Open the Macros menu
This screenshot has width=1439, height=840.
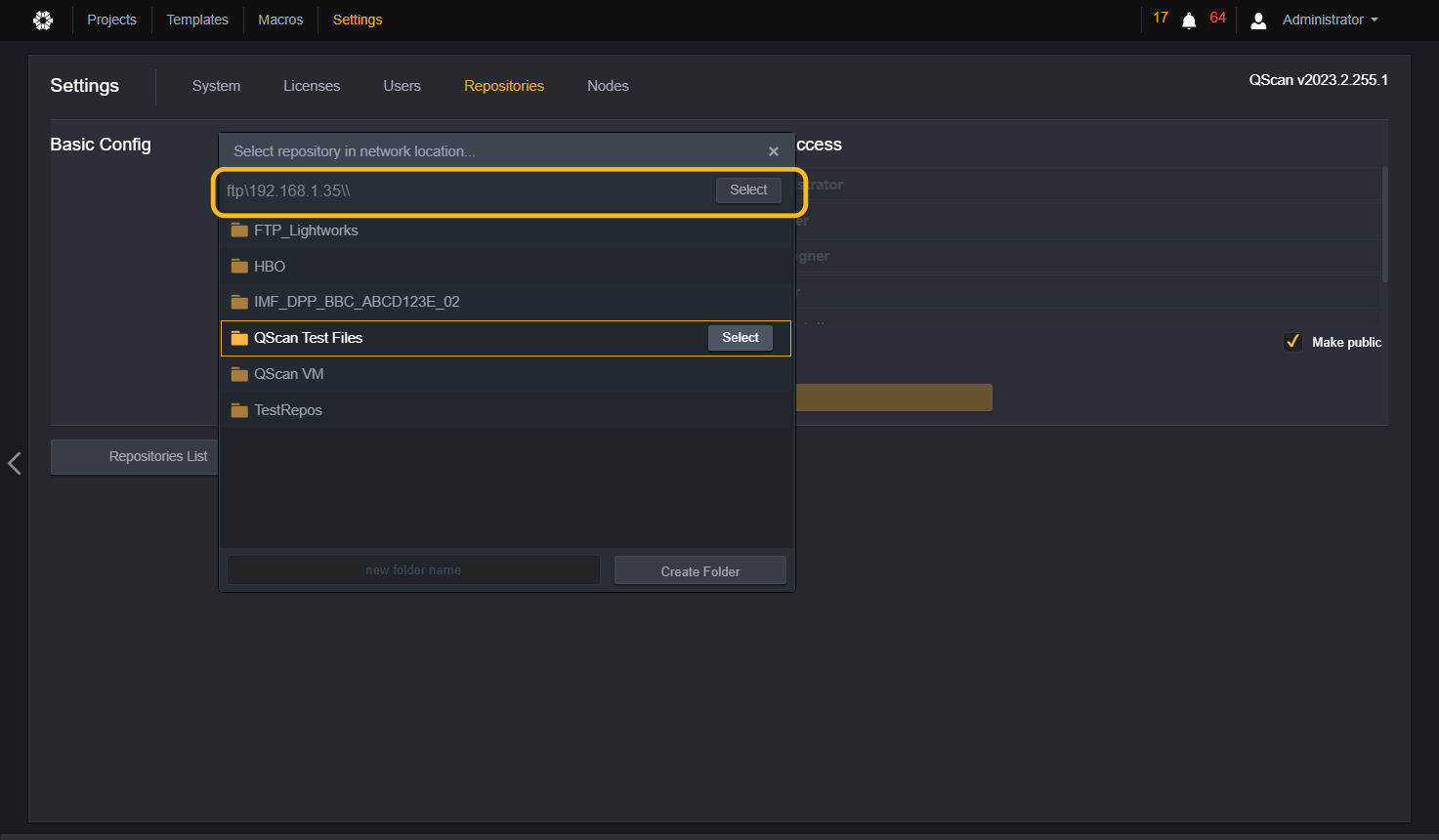[x=280, y=20]
